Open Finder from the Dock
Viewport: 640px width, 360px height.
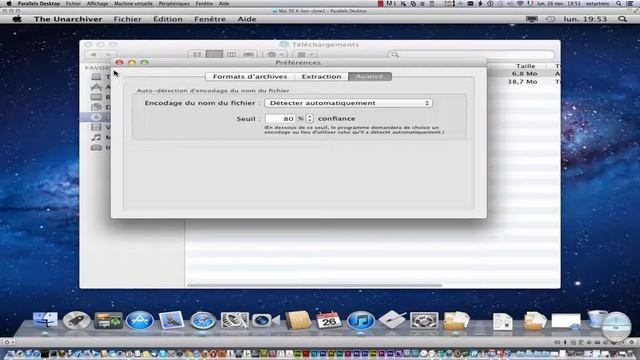(45, 320)
